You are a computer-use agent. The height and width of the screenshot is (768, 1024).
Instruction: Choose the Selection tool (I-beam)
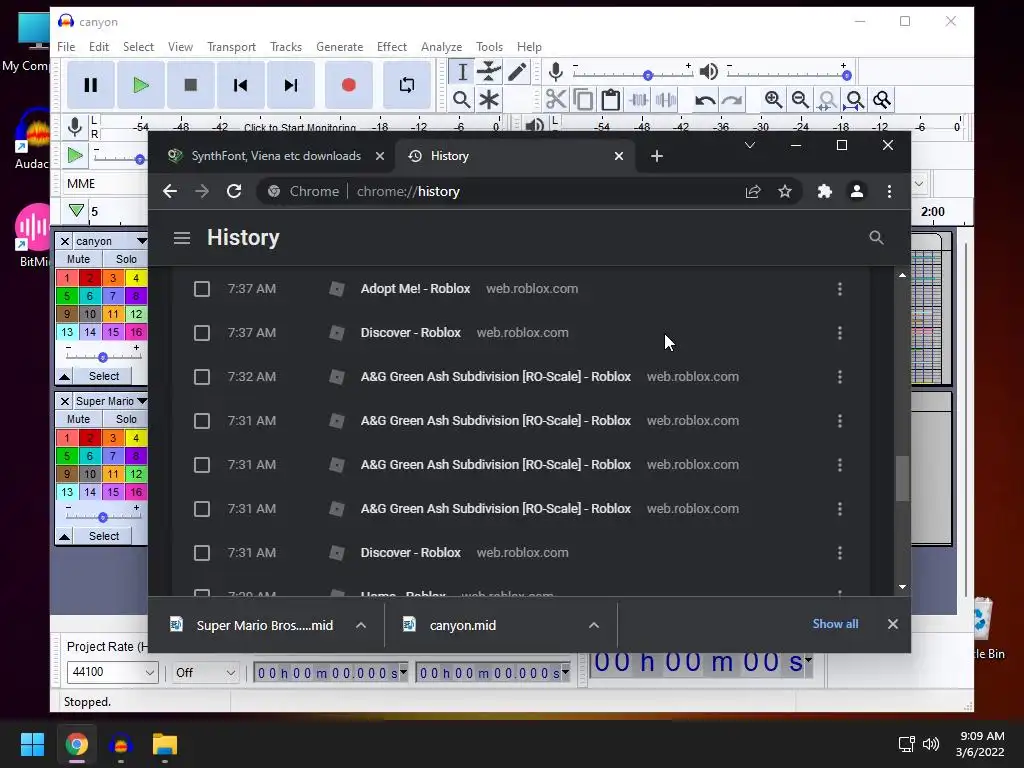(462, 72)
